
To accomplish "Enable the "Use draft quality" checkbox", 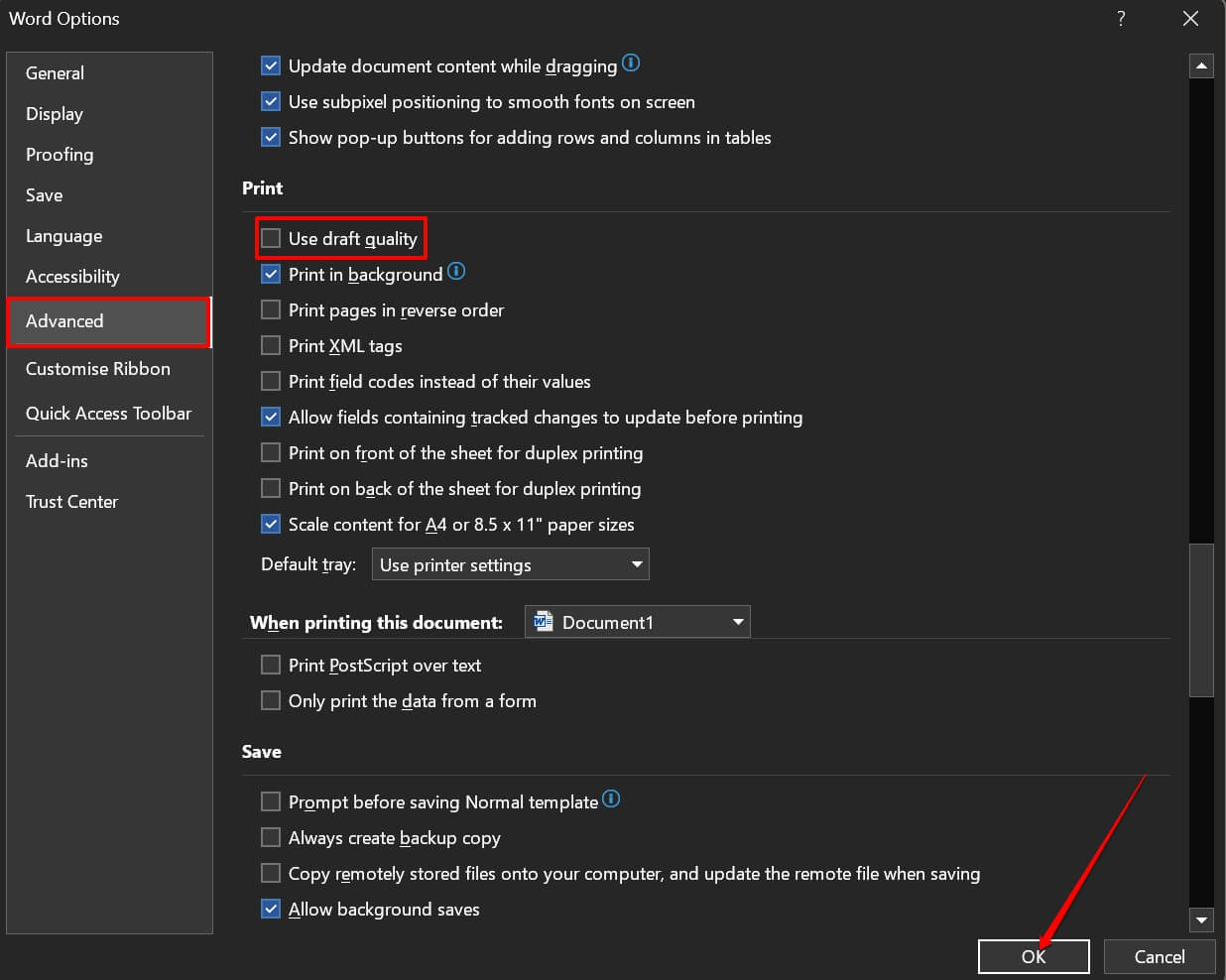I will [x=270, y=238].
